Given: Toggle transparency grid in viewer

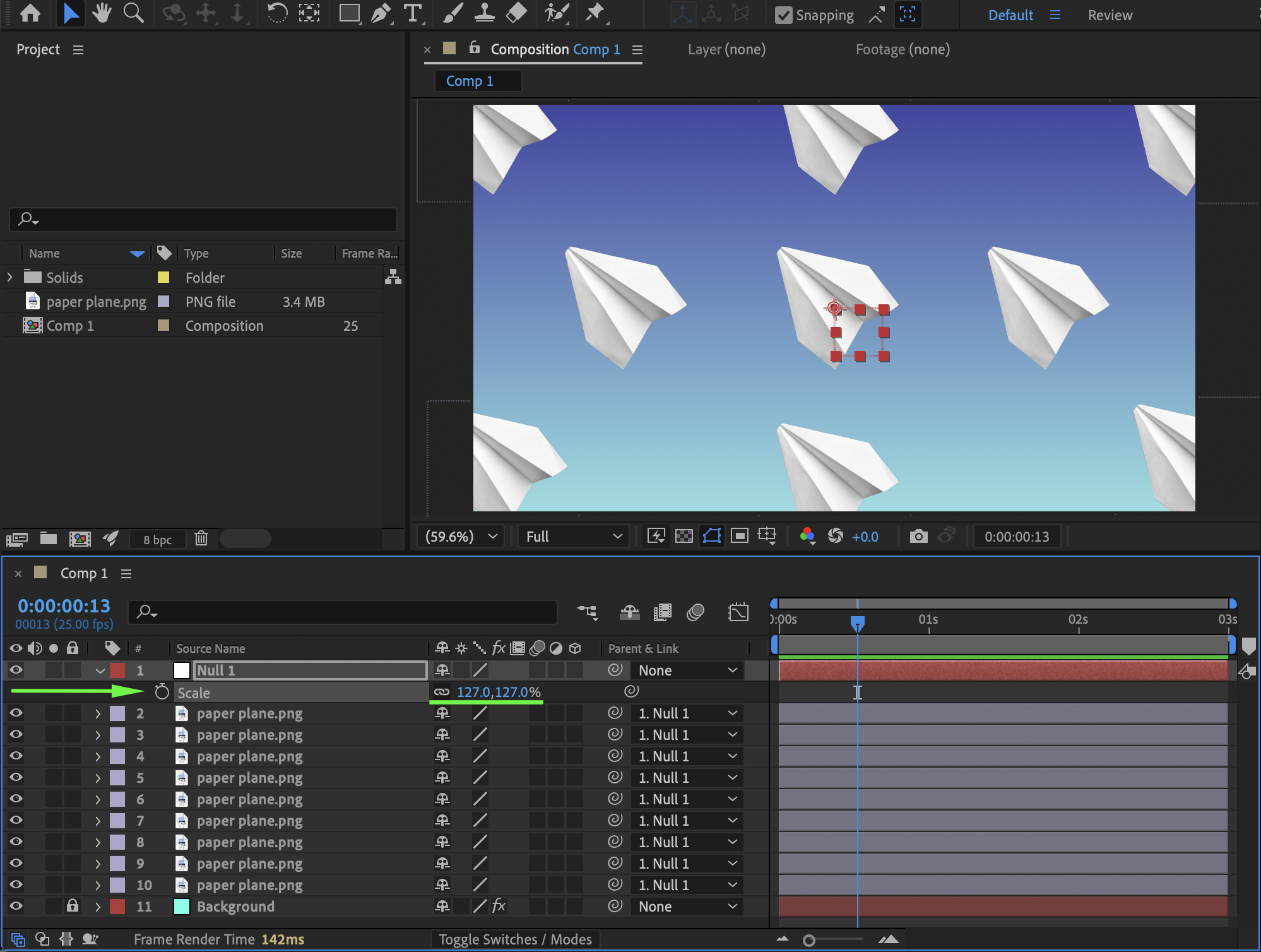Looking at the screenshot, I should (684, 537).
